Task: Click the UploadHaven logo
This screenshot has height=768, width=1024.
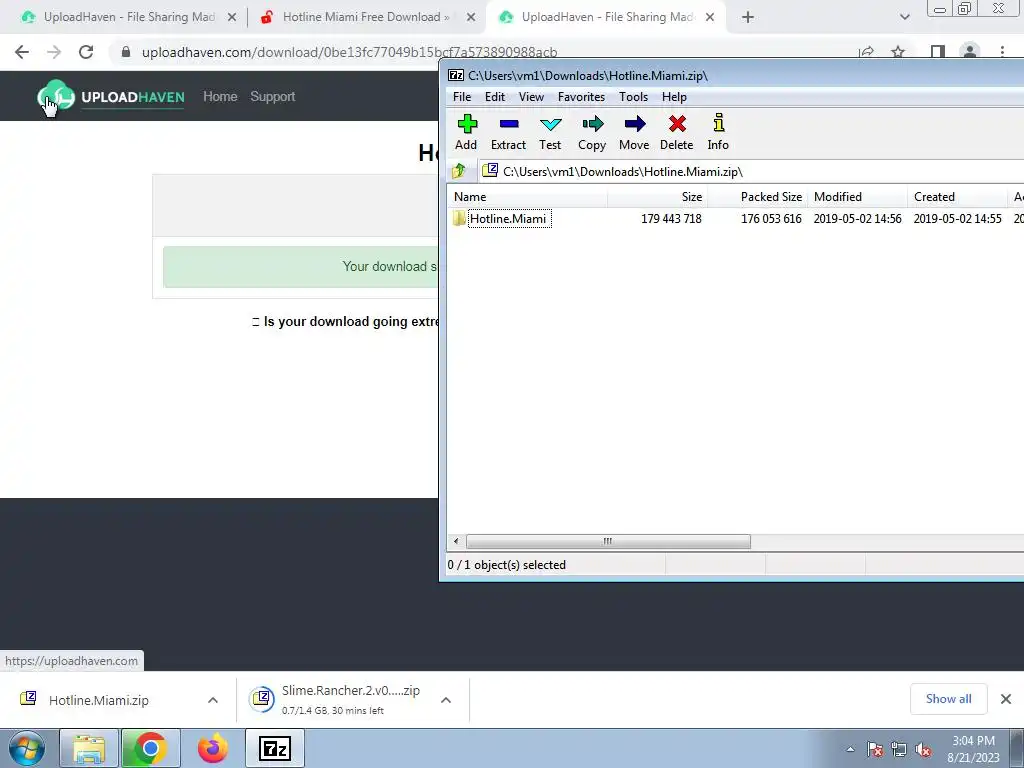Action: [x=111, y=97]
